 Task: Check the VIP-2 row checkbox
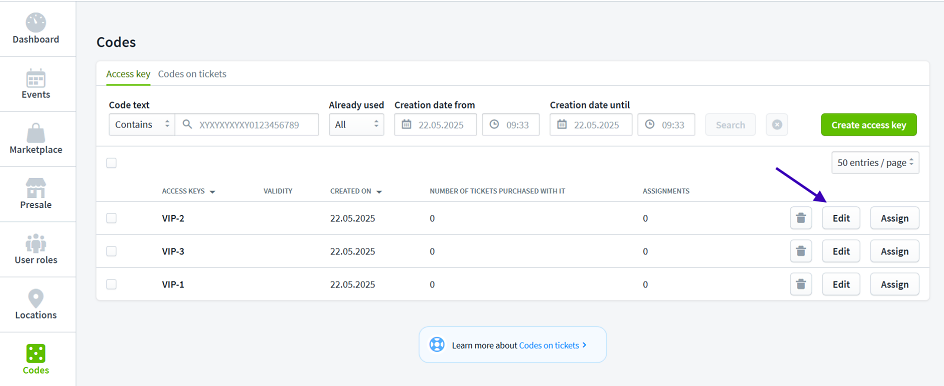(x=111, y=218)
